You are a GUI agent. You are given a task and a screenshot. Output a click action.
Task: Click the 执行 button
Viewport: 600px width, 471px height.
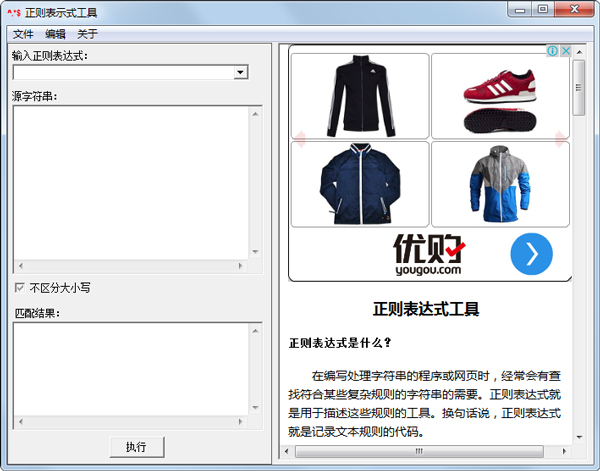tap(137, 447)
